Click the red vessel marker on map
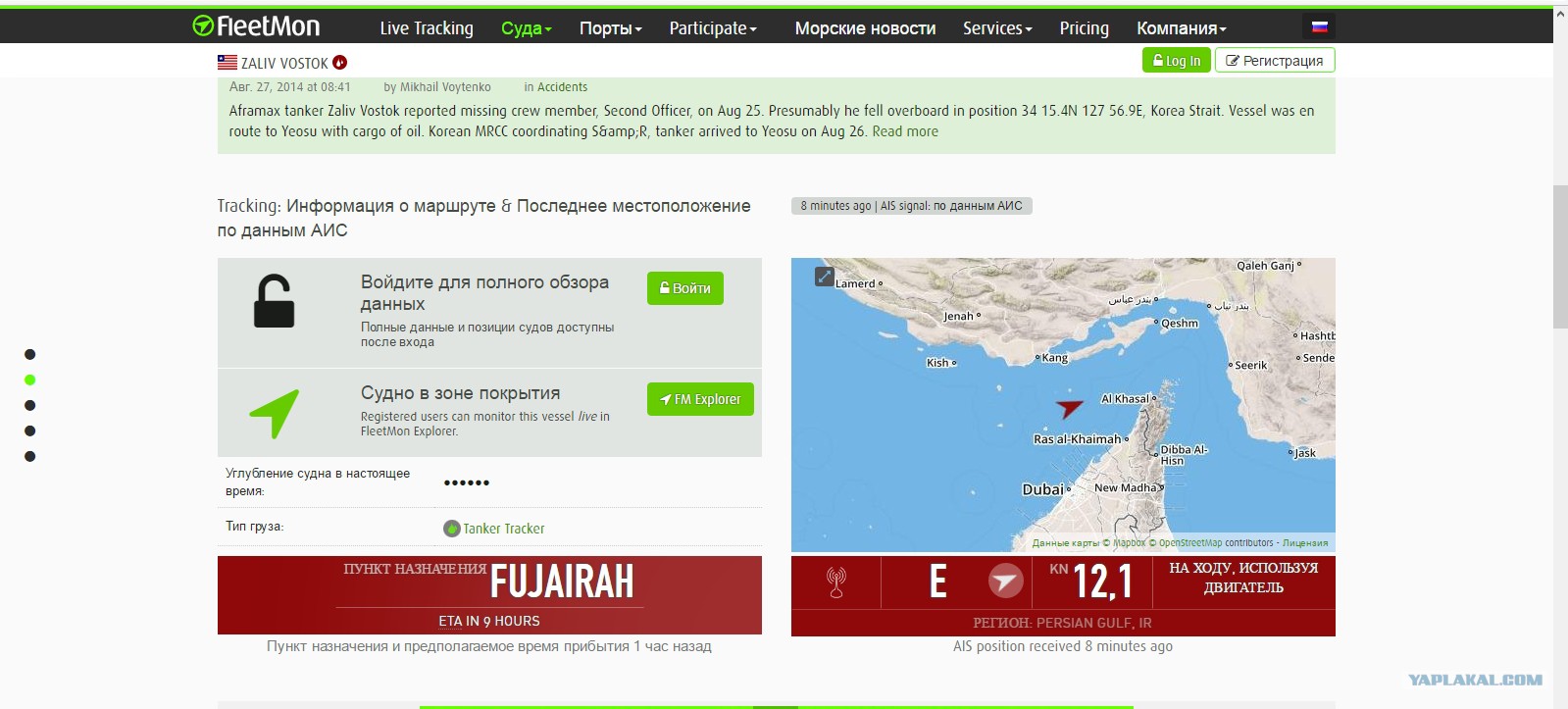 tap(1069, 407)
